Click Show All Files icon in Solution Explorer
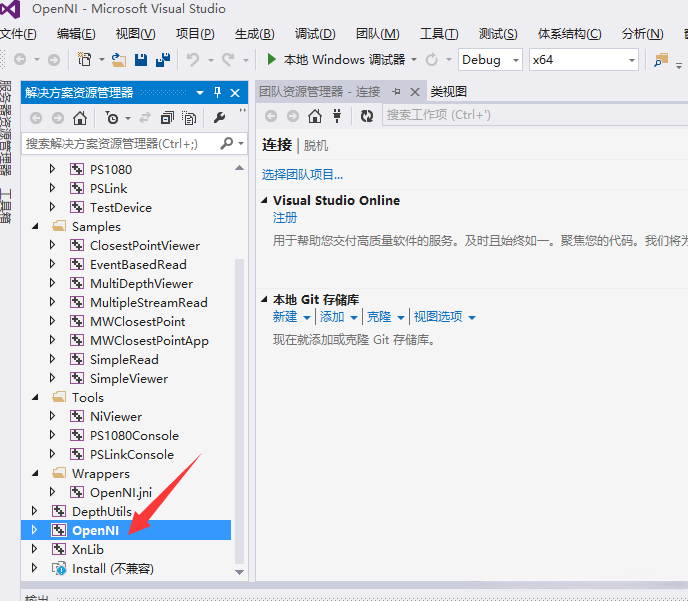This screenshot has height=601, width=688. pyautogui.click(x=189, y=118)
